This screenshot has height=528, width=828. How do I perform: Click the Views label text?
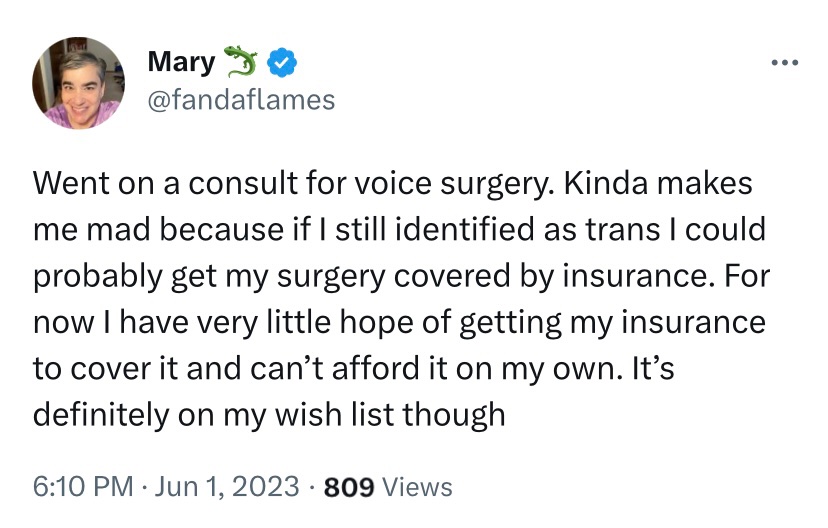(x=418, y=487)
